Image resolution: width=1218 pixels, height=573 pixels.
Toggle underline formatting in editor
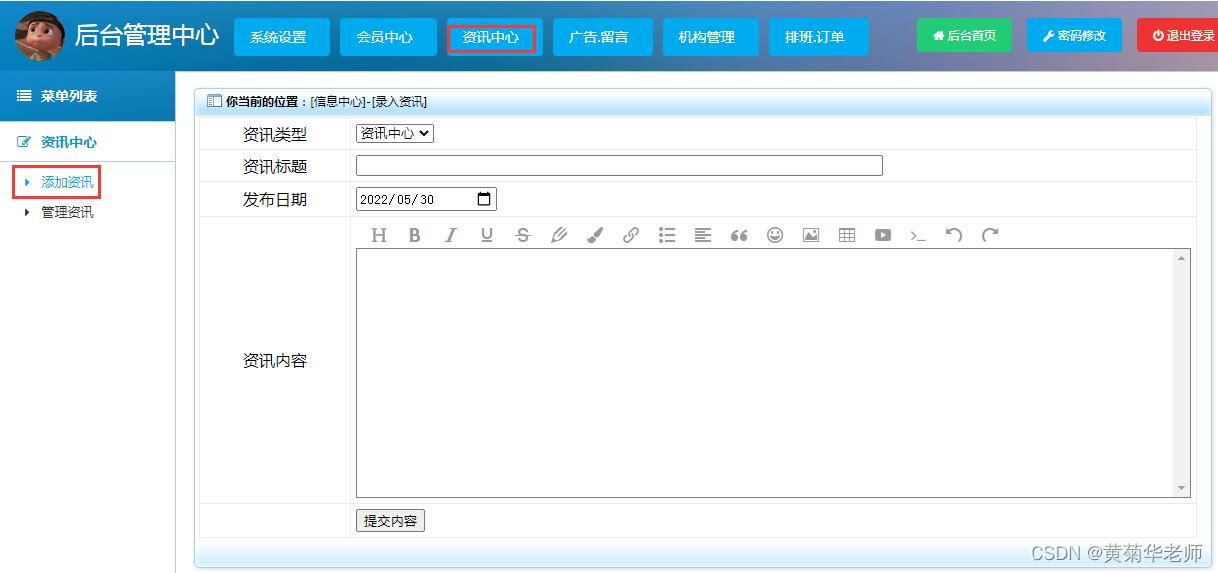(x=486, y=235)
